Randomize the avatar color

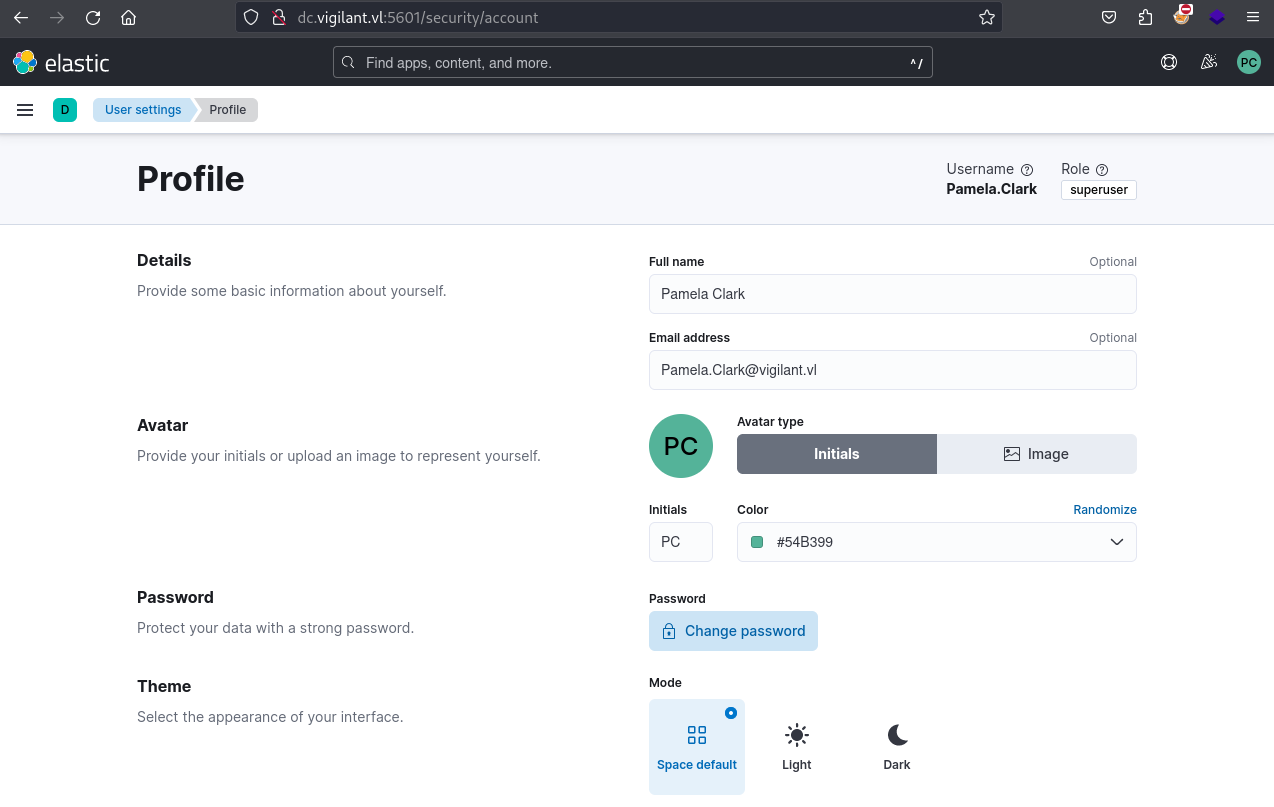(1105, 510)
